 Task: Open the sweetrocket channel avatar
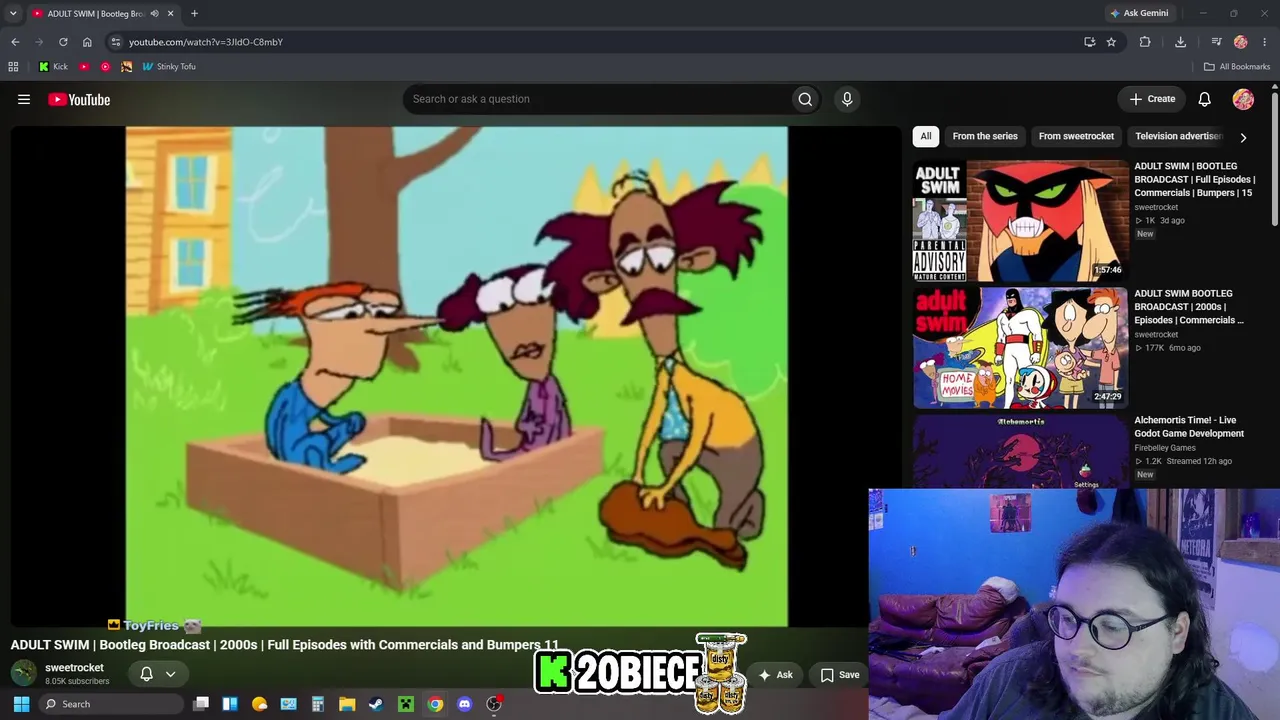click(x=23, y=674)
